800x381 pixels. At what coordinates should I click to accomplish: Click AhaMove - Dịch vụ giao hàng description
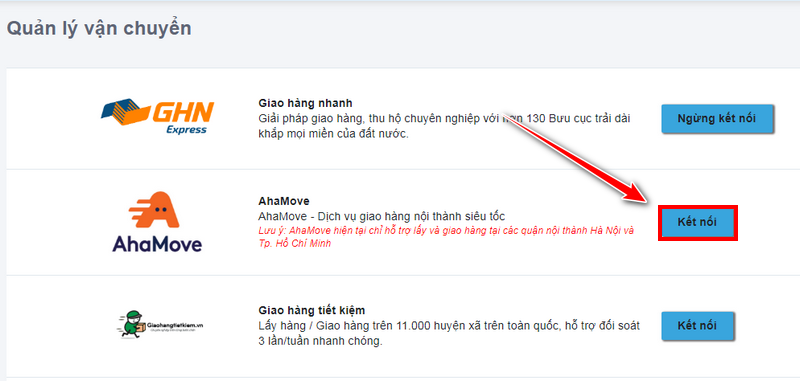point(382,216)
